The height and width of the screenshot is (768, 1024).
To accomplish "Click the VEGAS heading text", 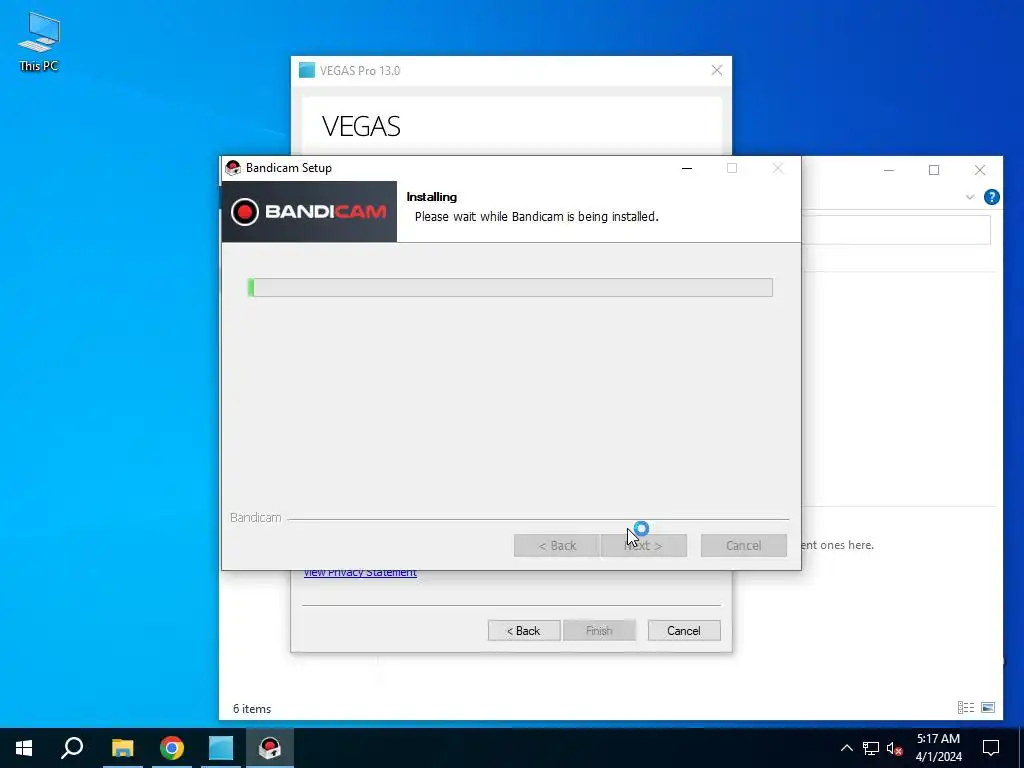I will pos(361,126).
